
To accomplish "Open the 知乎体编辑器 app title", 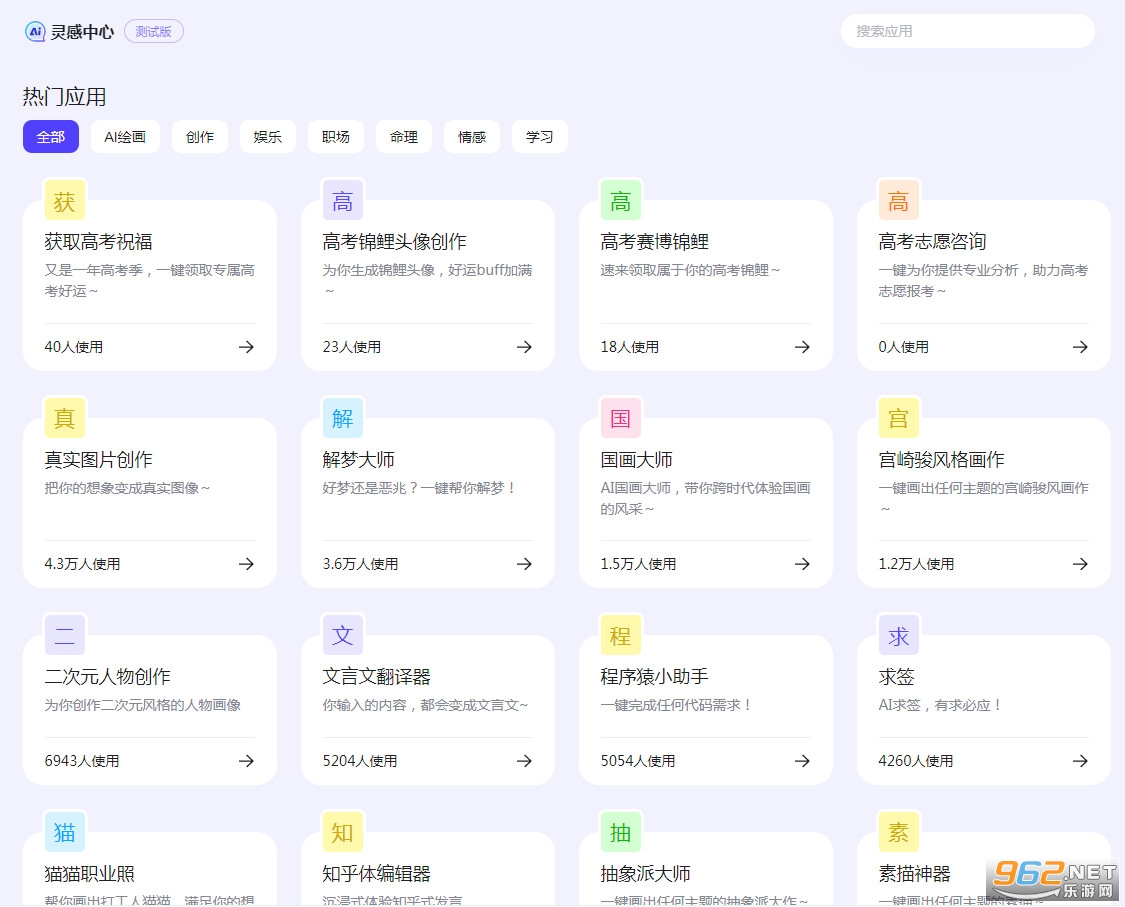I will (x=377, y=873).
